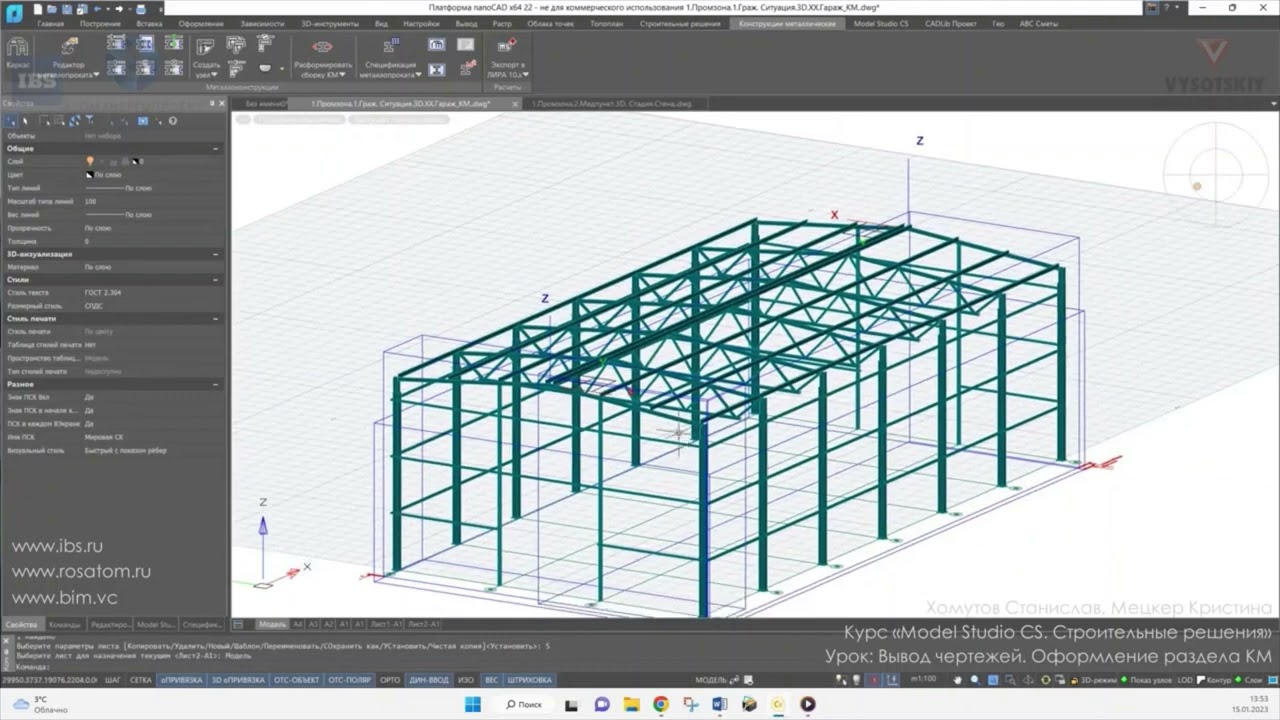Open the Построение ribbon tab
This screenshot has height=720, width=1280.
coord(100,23)
